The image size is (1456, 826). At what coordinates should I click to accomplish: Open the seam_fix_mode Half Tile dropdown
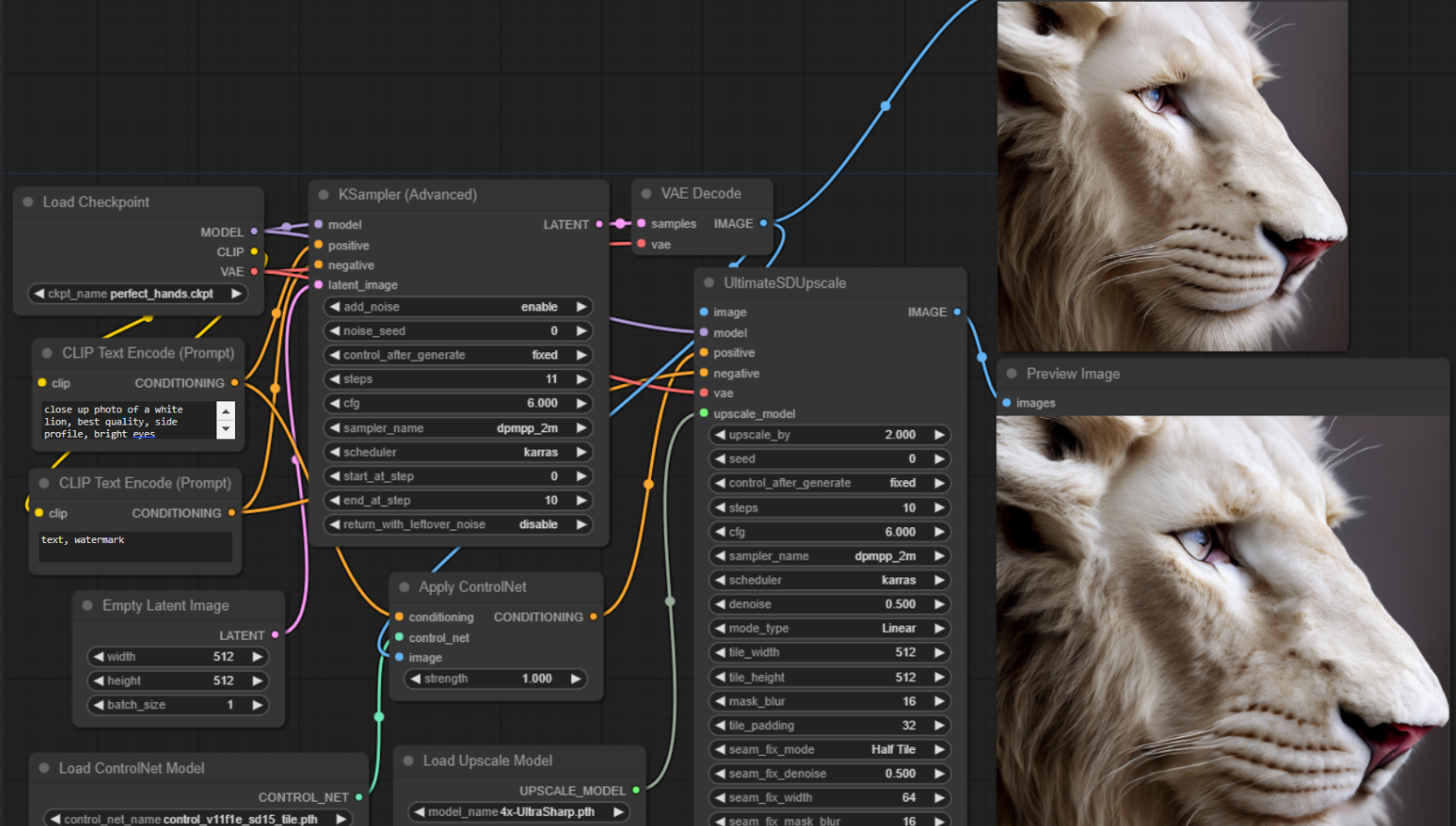click(x=829, y=749)
